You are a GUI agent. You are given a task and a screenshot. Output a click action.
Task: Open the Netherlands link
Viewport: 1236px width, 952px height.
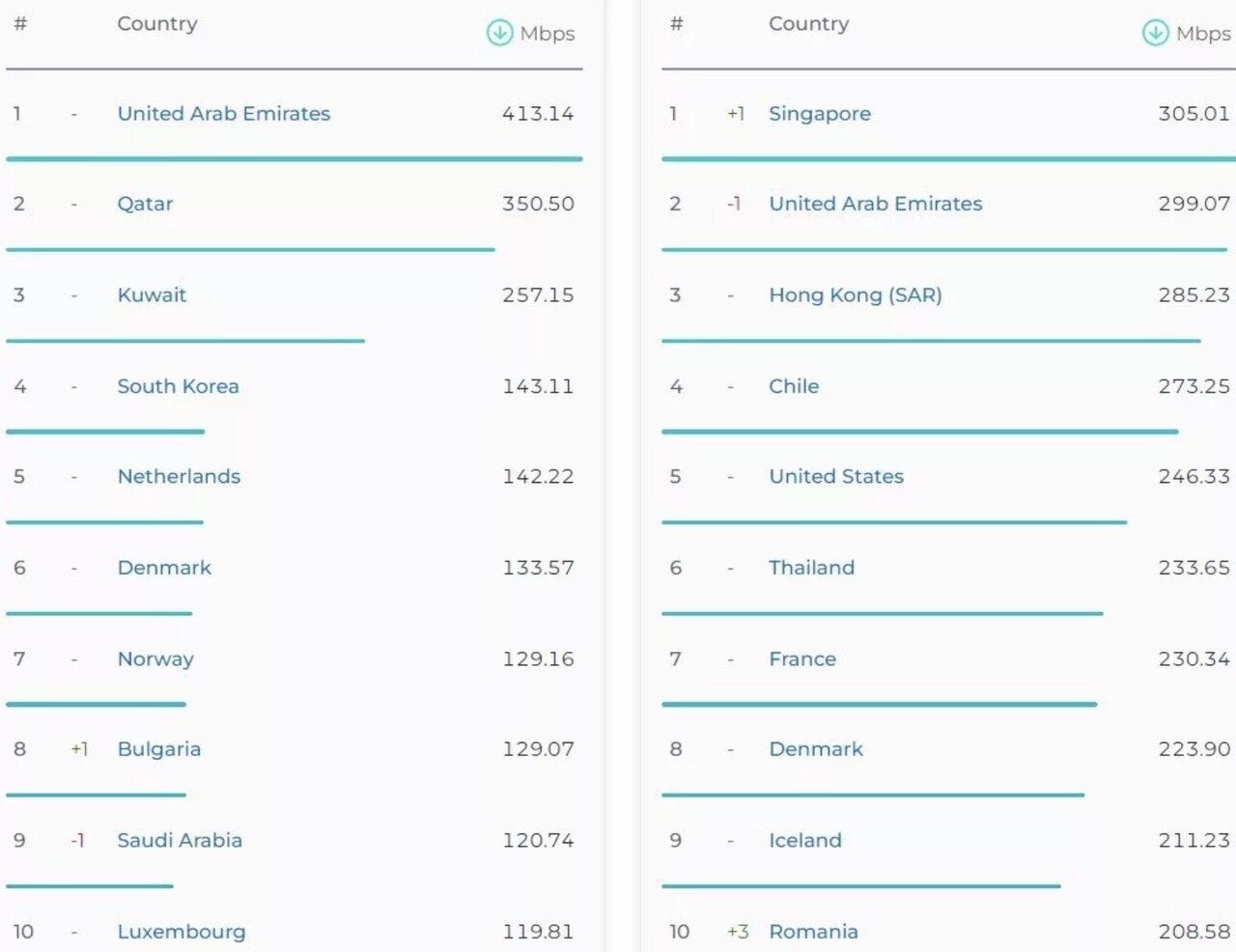[179, 476]
